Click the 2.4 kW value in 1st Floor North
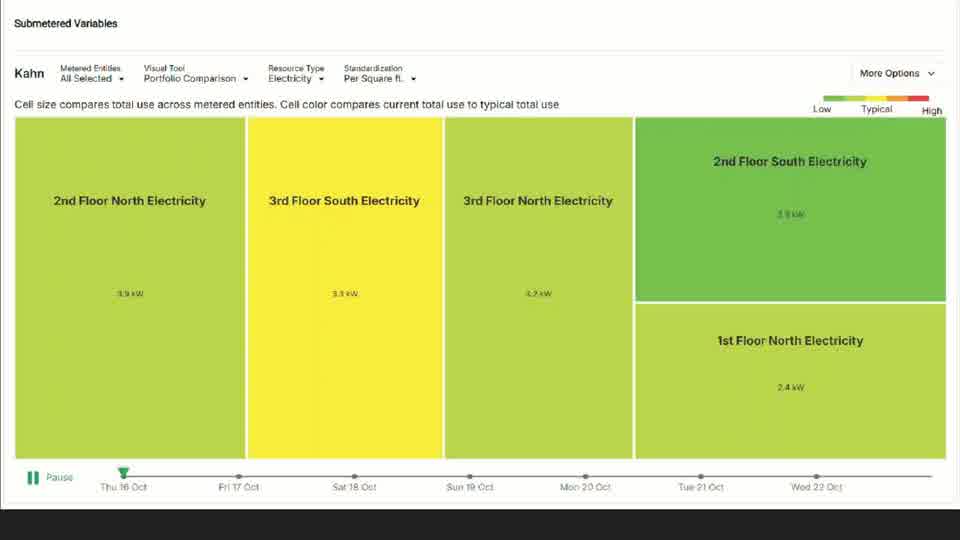Viewport: 960px width, 540px height. 790,388
